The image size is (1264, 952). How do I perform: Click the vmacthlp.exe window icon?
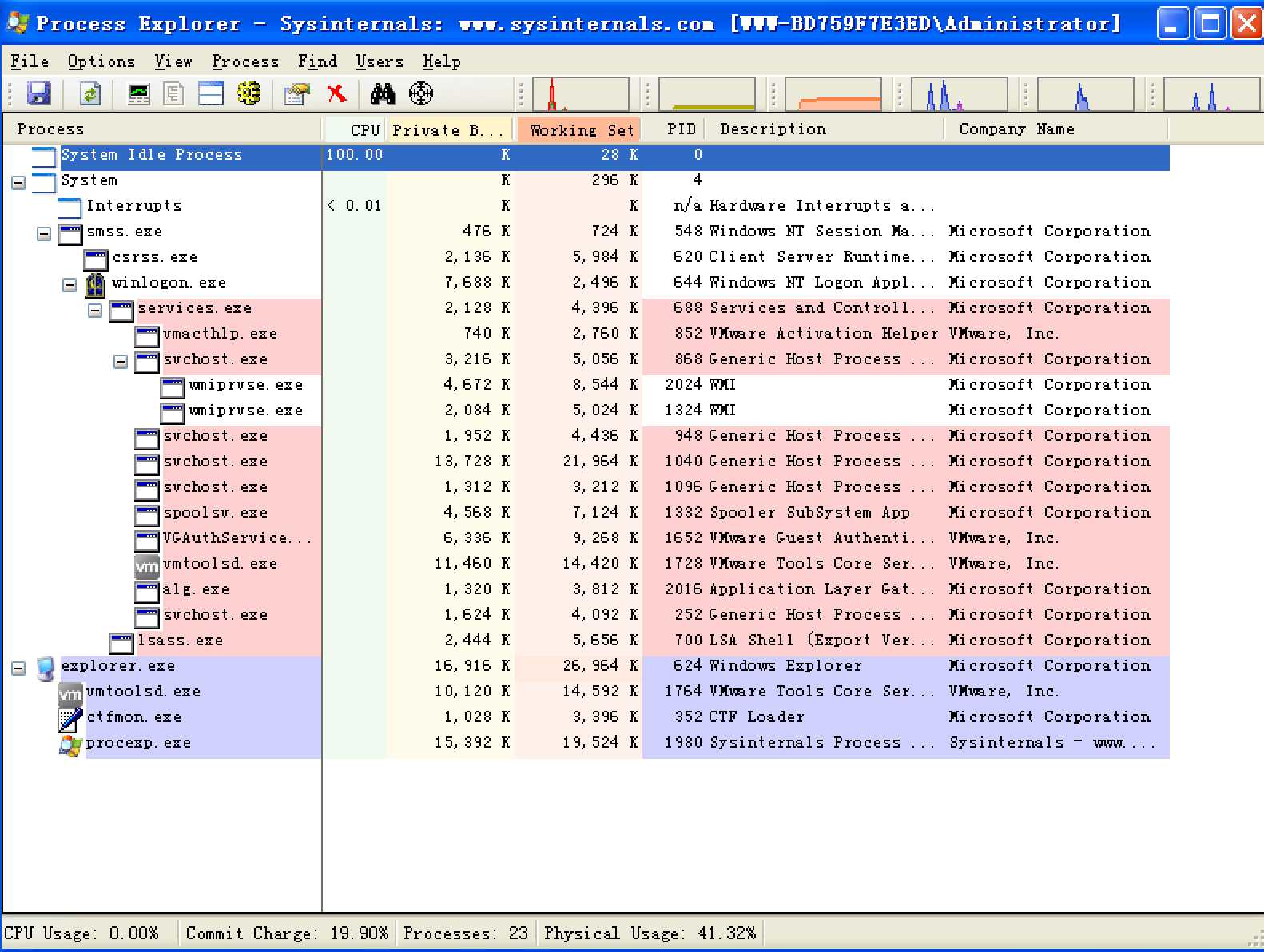point(147,335)
